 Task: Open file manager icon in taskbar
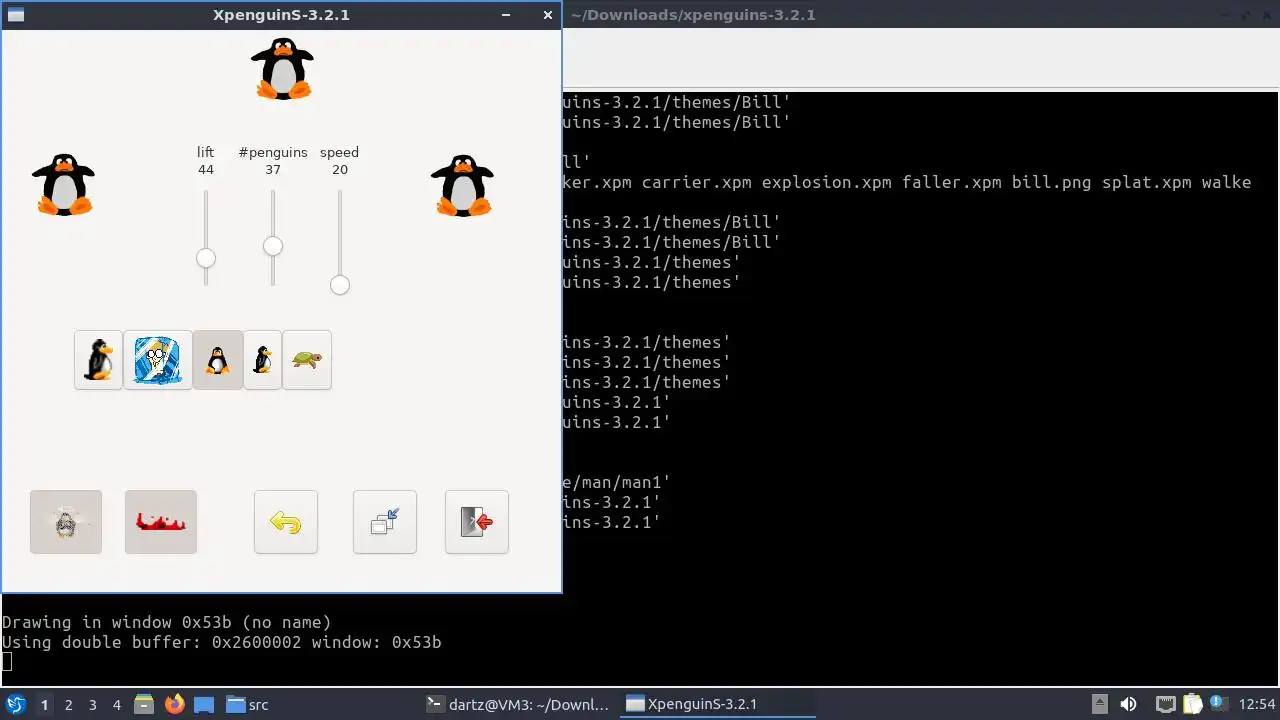coord(144,704)
